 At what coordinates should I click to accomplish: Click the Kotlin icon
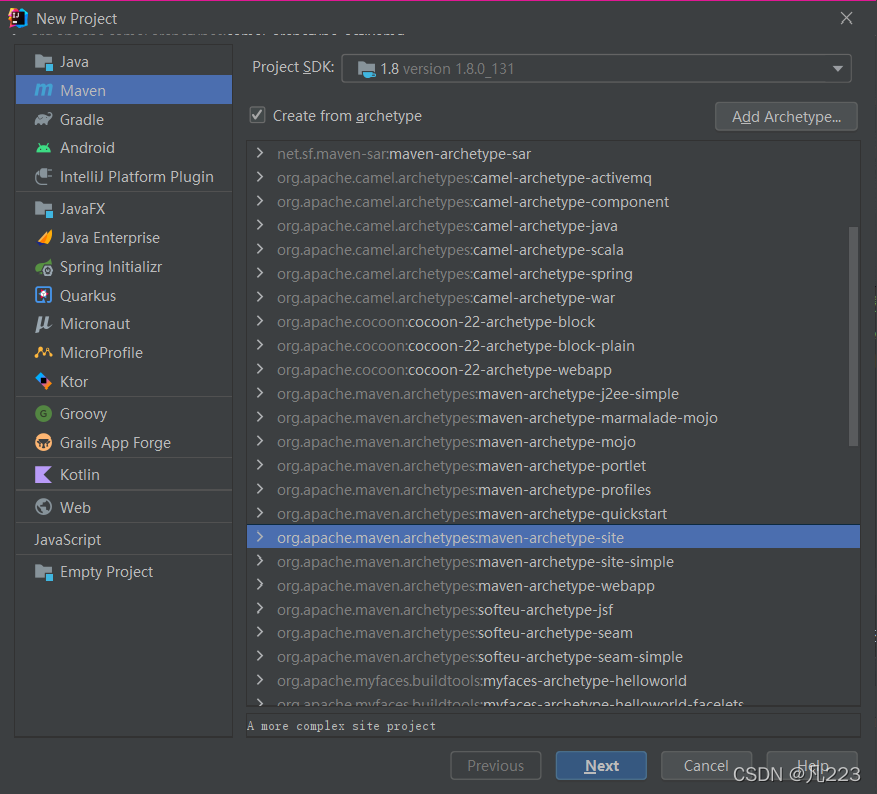point(44,475)
